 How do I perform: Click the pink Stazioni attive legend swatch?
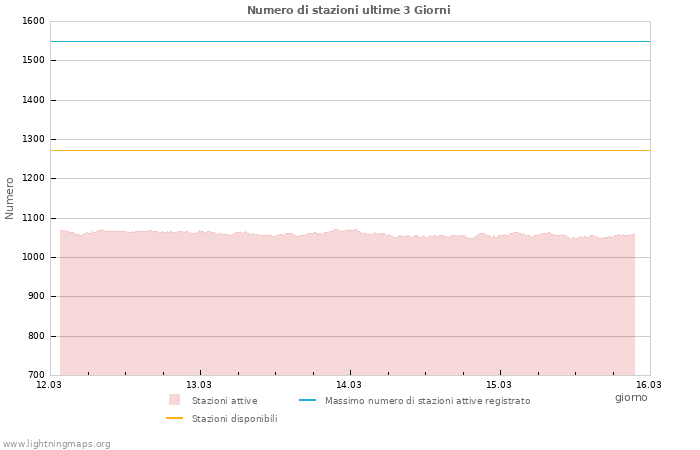[x=174, y=400]
